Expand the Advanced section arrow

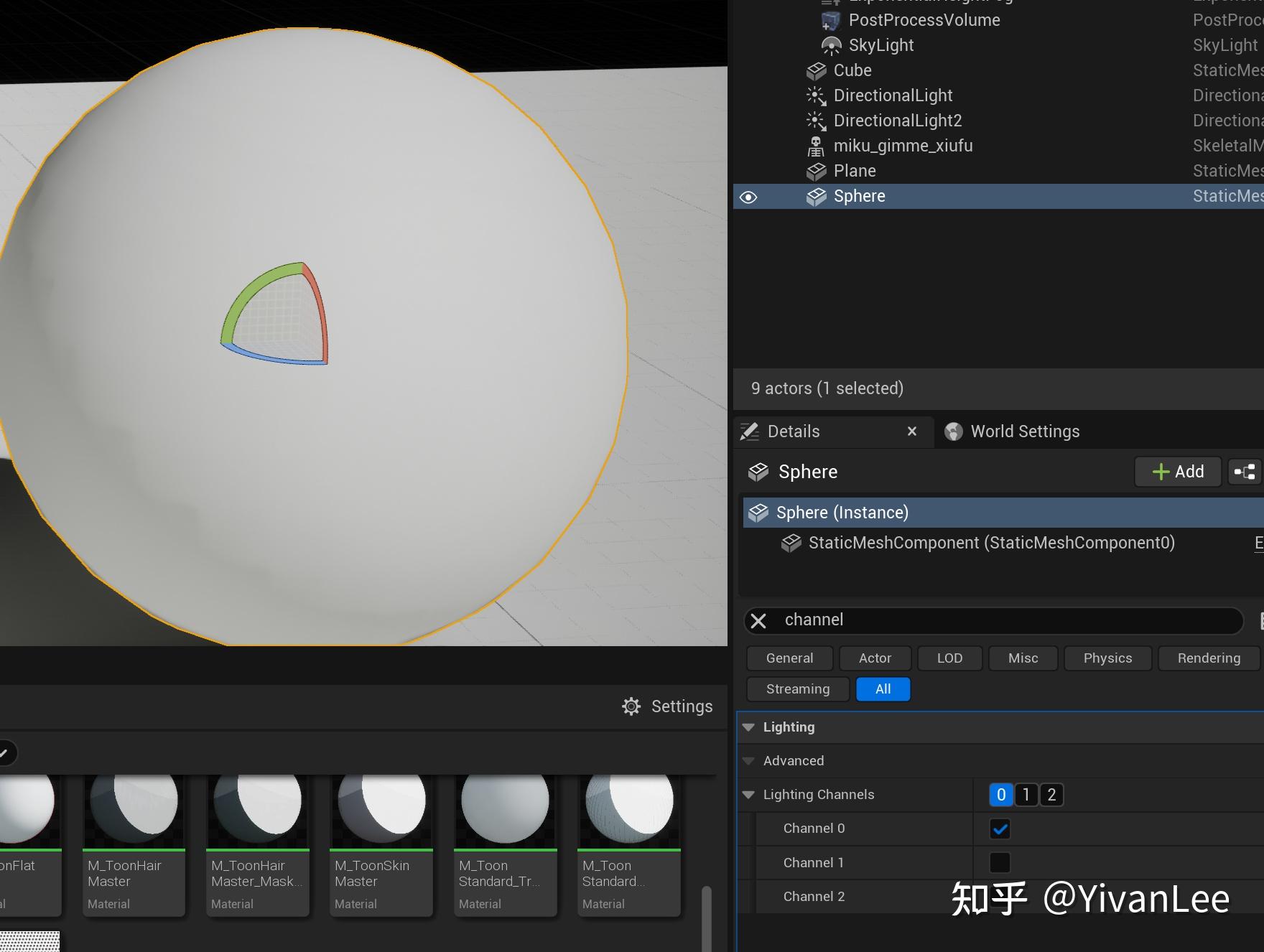(x=748, y=761)
